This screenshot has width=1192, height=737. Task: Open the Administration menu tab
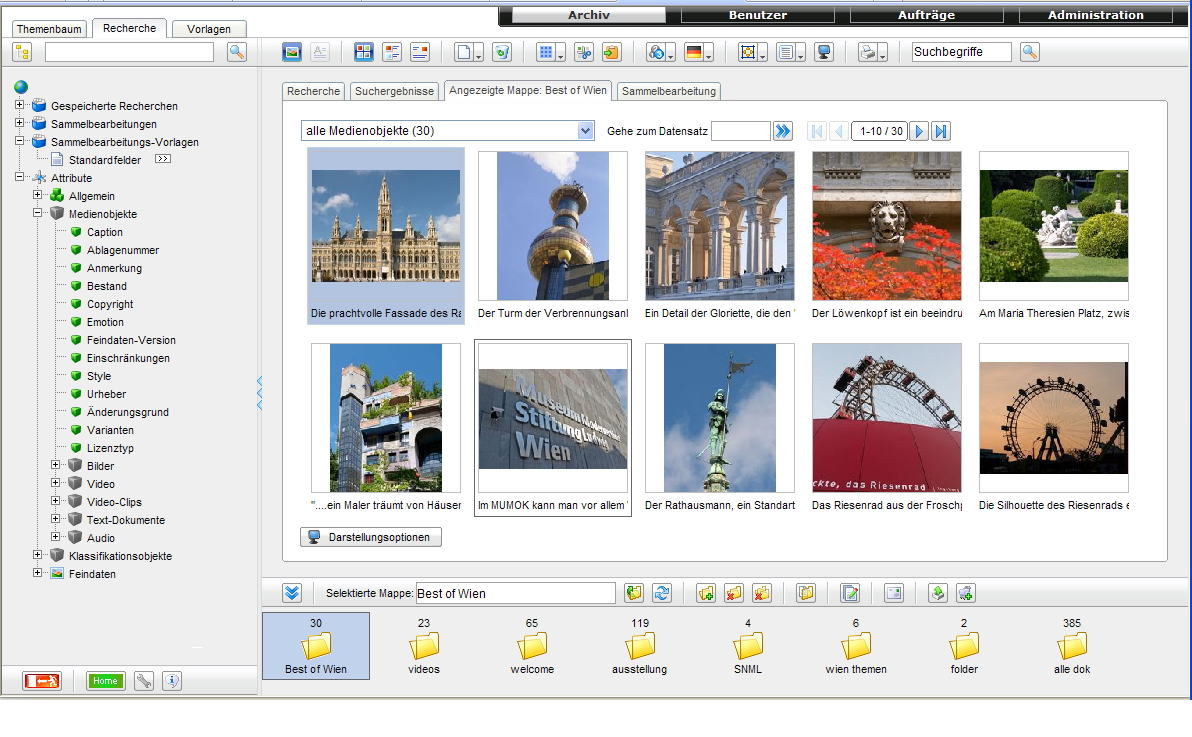(1095, 15)
